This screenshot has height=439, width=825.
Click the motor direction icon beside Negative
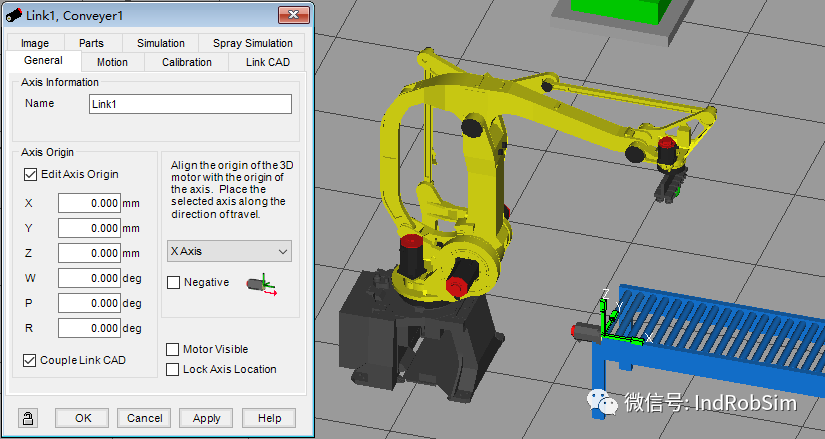[261, 284]
